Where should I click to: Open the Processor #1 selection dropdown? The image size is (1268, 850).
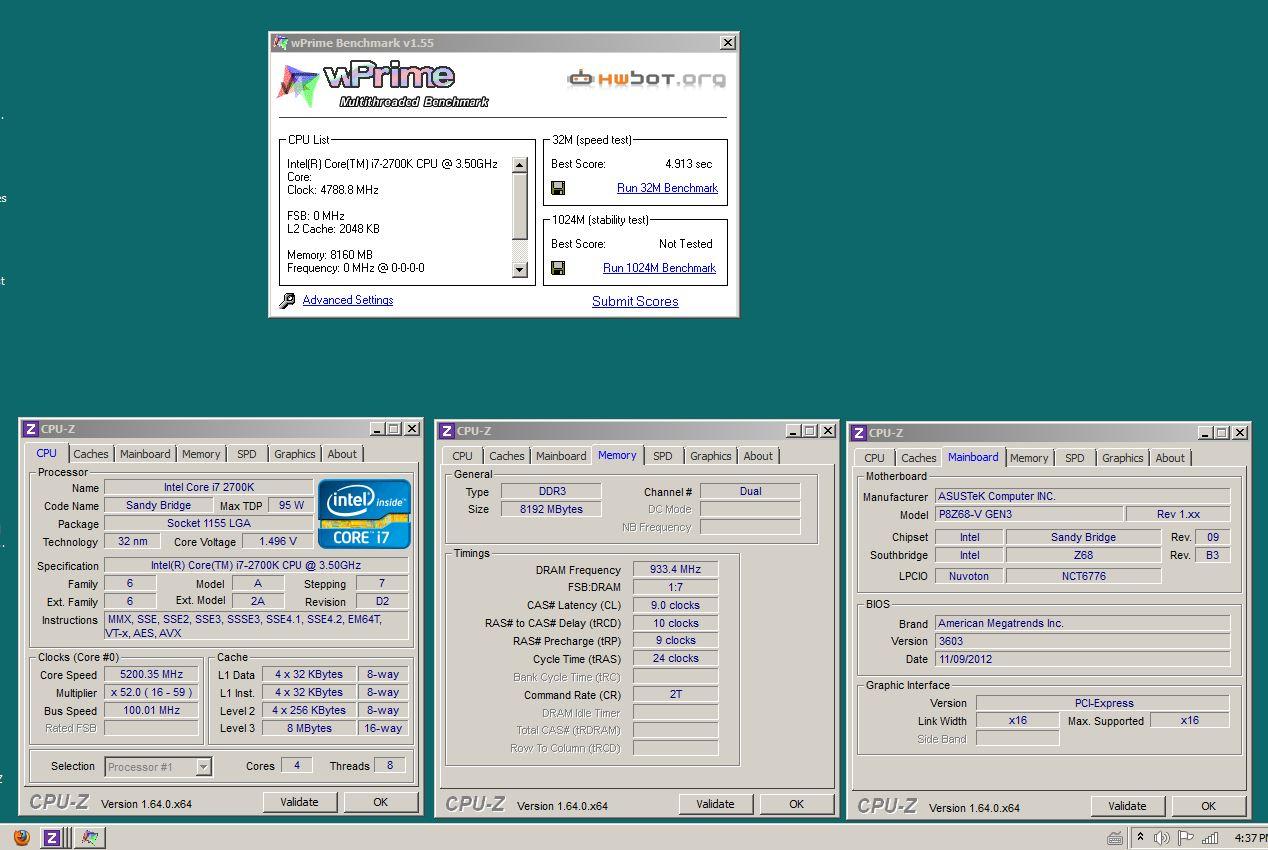(x=204, y=767)
